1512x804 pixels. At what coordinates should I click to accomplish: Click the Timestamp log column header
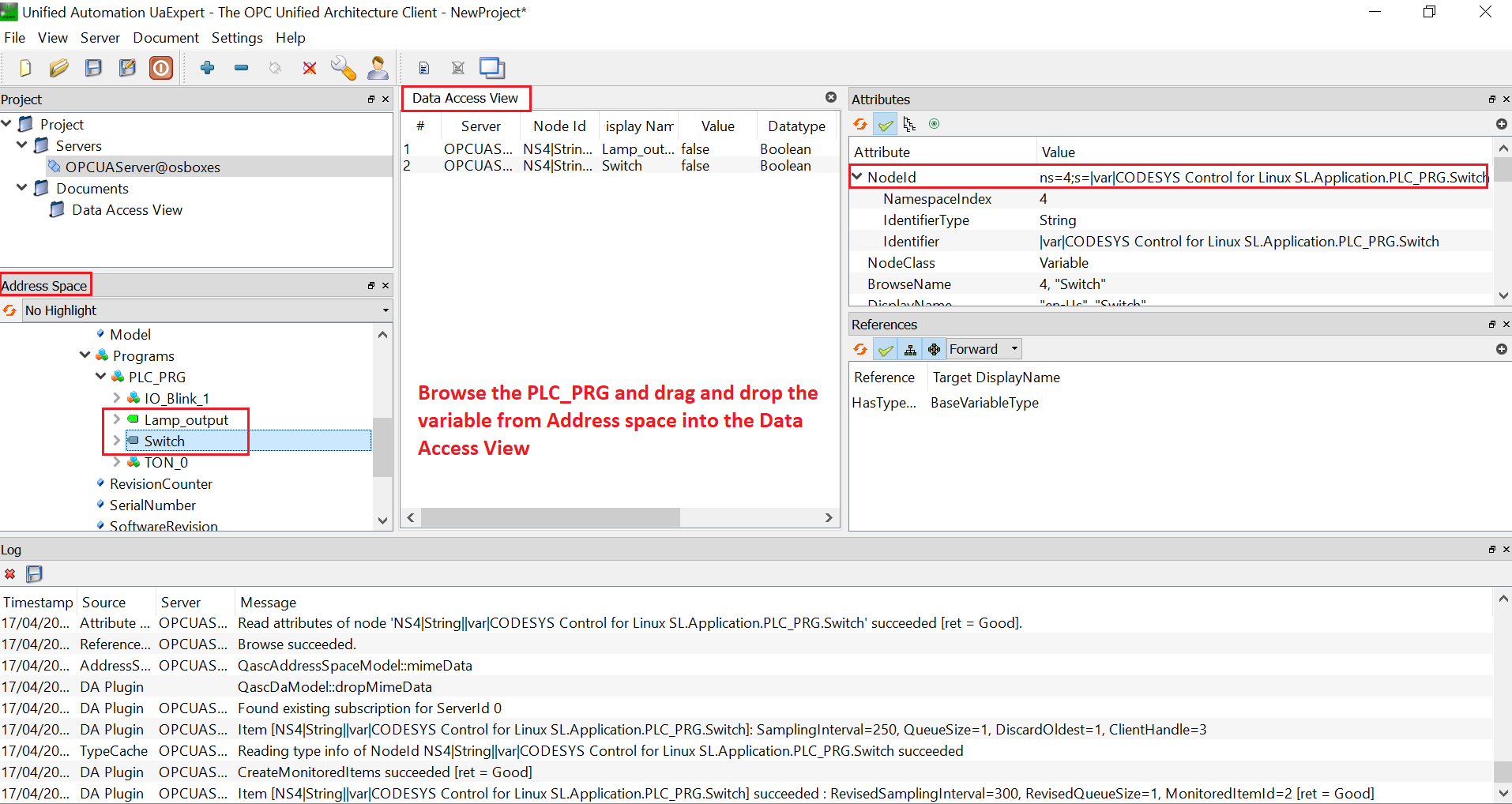38,602
